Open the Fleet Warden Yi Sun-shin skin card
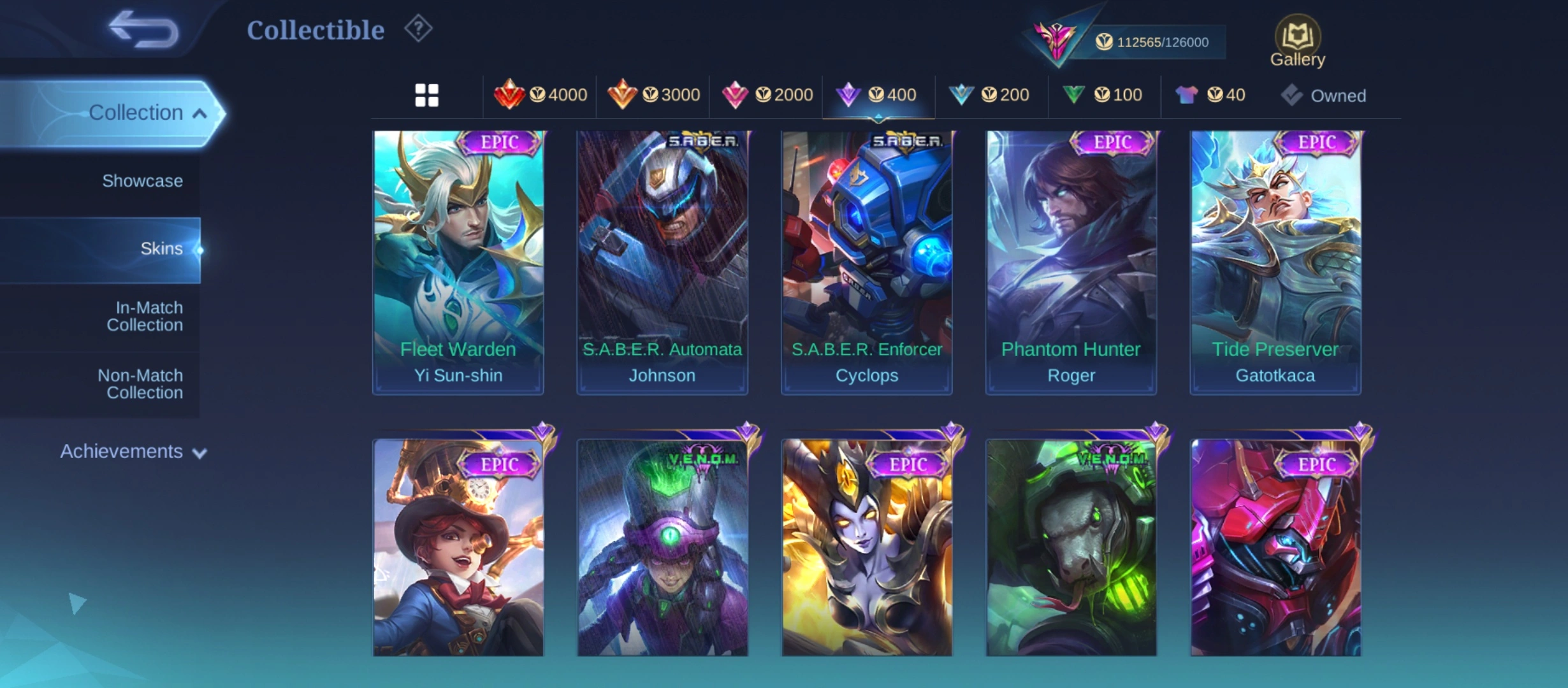 [x=458, y=262]
